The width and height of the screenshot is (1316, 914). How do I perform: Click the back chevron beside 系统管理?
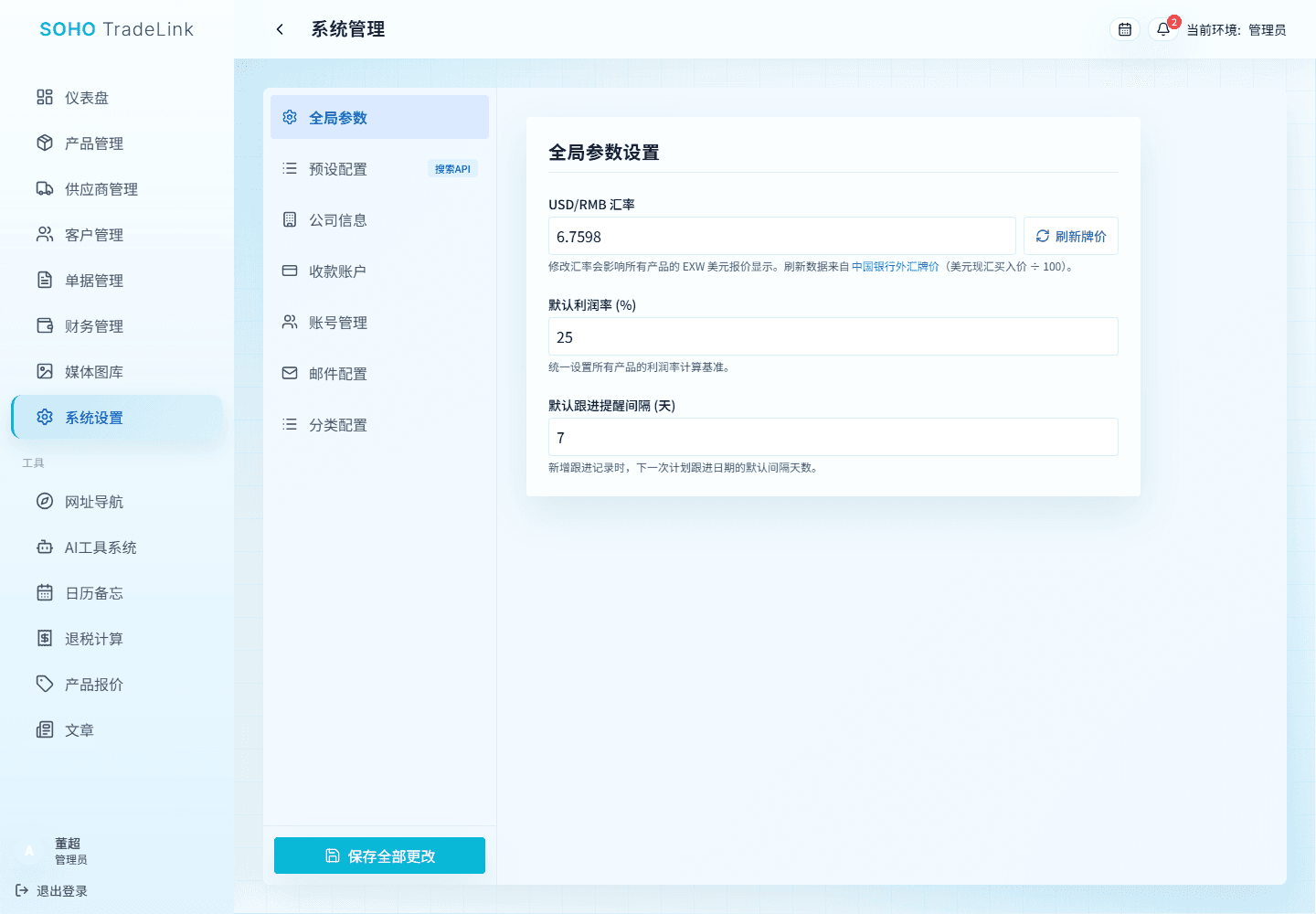tap(280, 29)
